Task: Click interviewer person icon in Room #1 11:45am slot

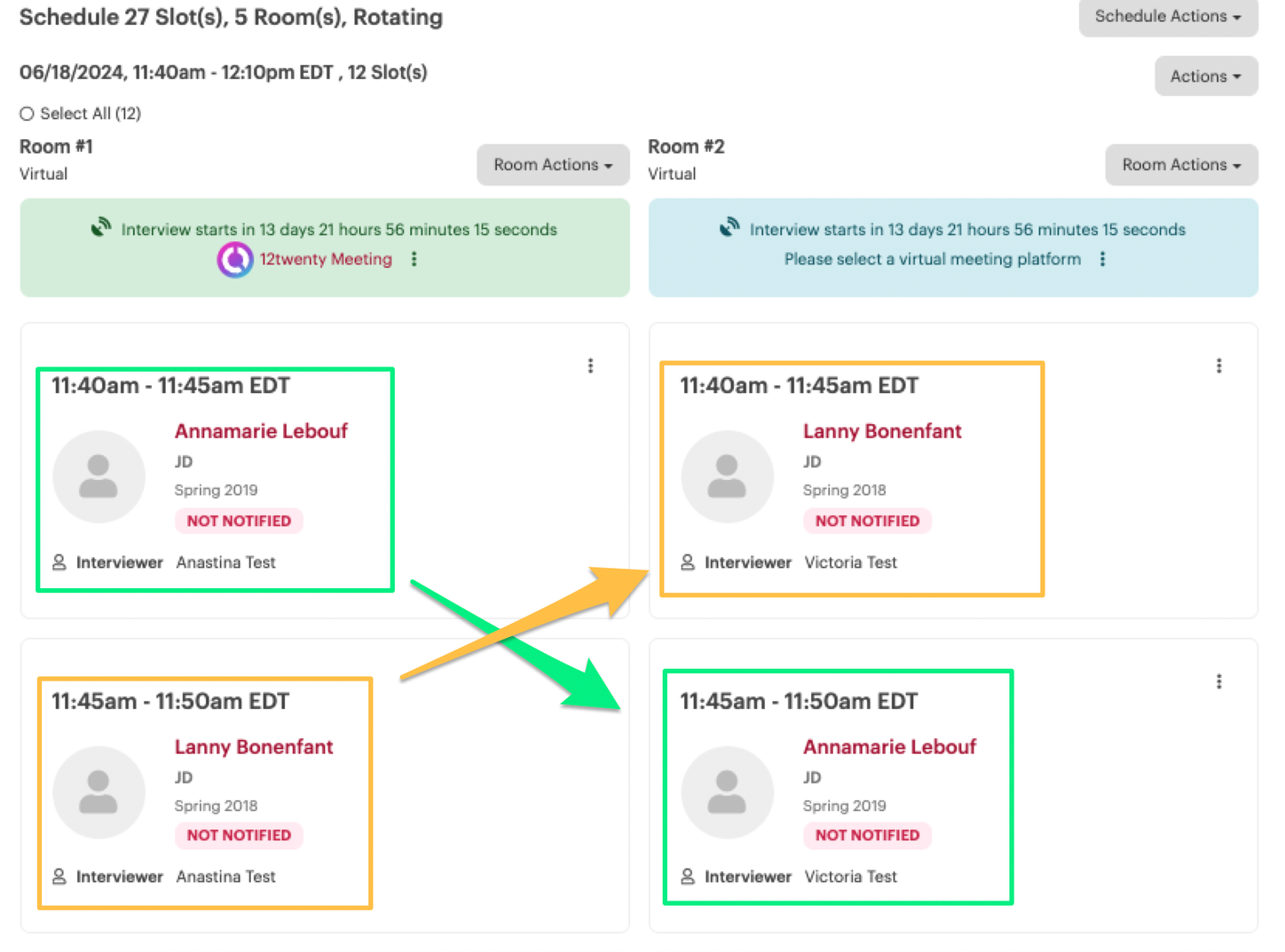Action: (59, 877)
